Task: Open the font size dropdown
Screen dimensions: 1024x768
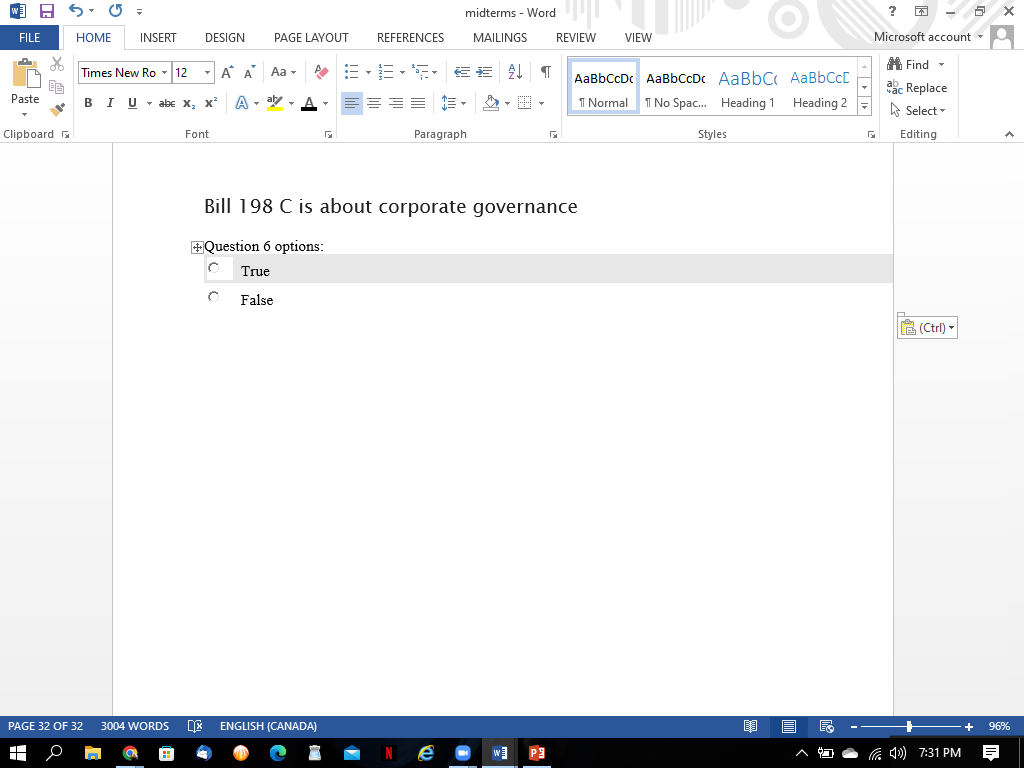Action: point(206,72)
